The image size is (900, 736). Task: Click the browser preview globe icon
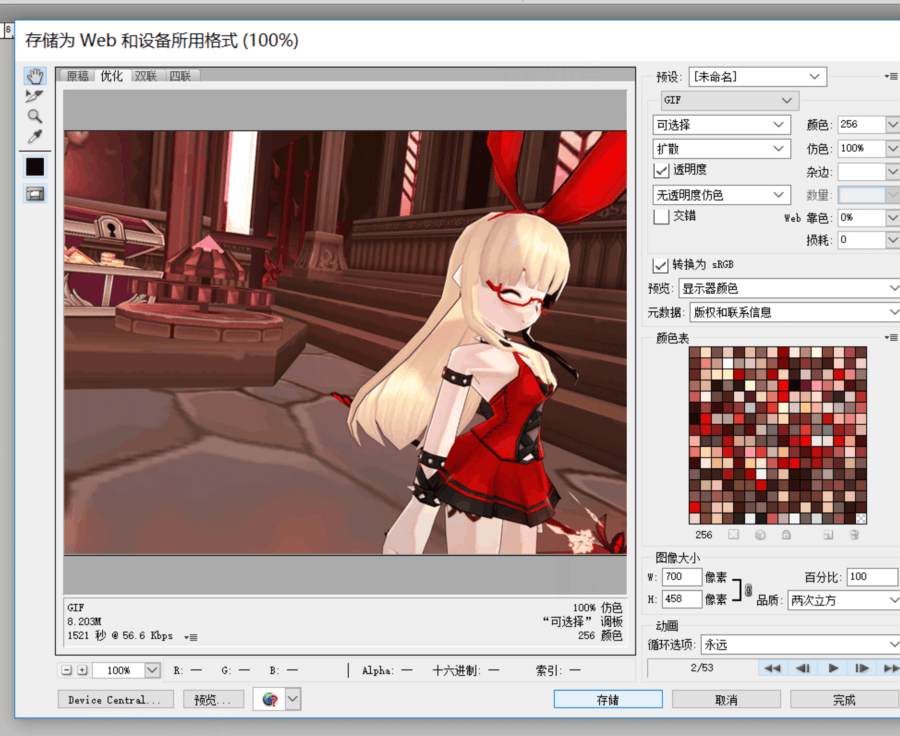270,699
